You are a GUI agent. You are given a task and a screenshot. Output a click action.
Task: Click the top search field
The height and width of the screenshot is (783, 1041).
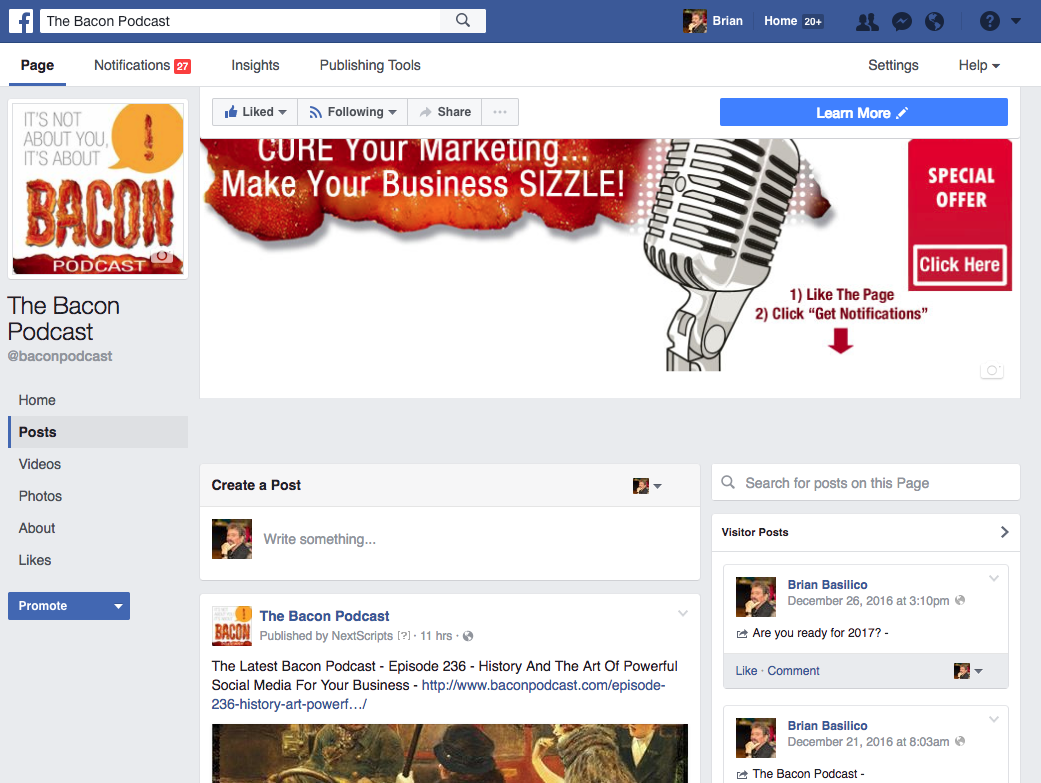(240, 21)
